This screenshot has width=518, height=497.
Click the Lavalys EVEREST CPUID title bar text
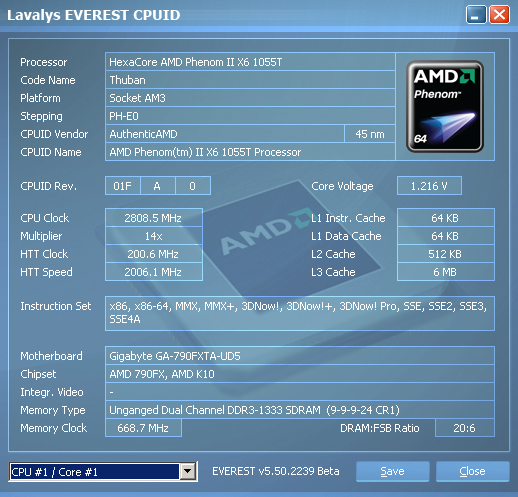click(x=94, y=15)
